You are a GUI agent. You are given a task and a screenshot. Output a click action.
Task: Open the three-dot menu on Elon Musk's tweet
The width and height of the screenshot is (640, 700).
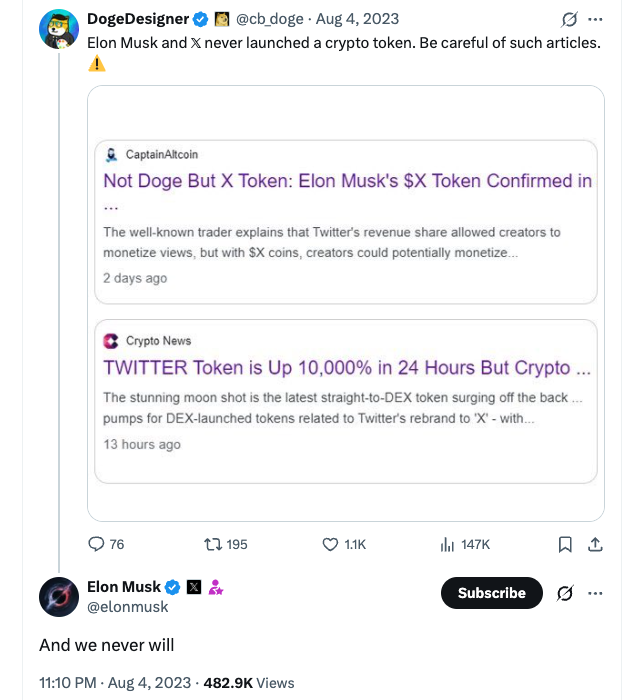point(596,593)
